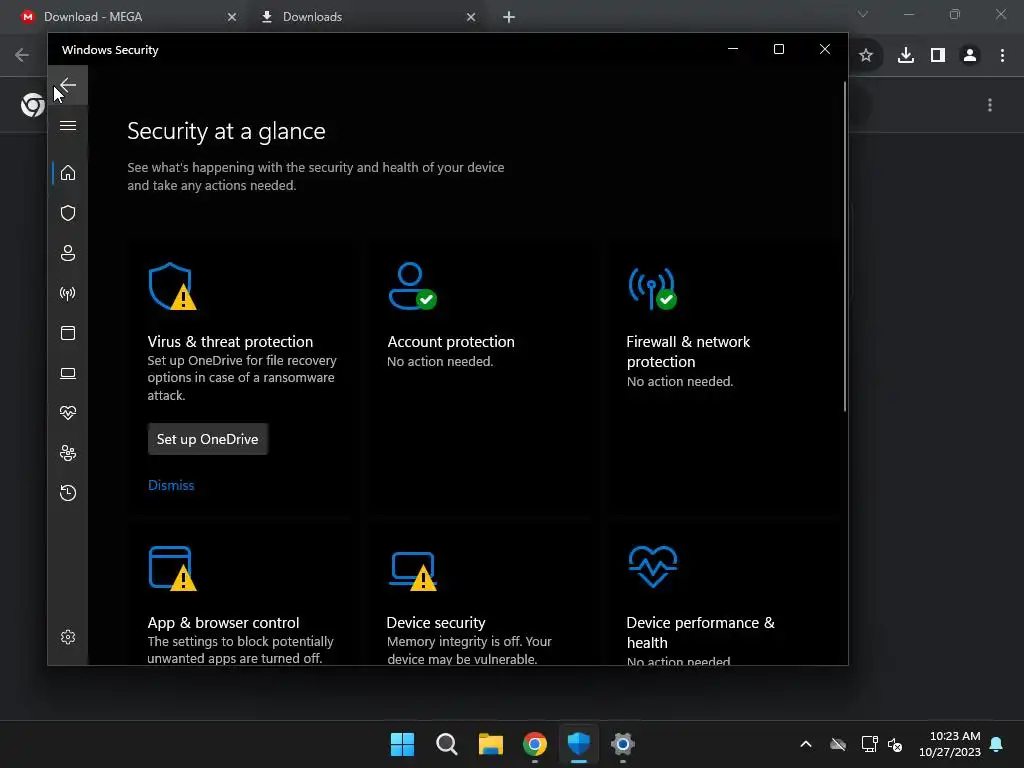Viewport: 1024px width, 768px height.
Task: Open the Device security heading
Action: [x=436, y=623]
